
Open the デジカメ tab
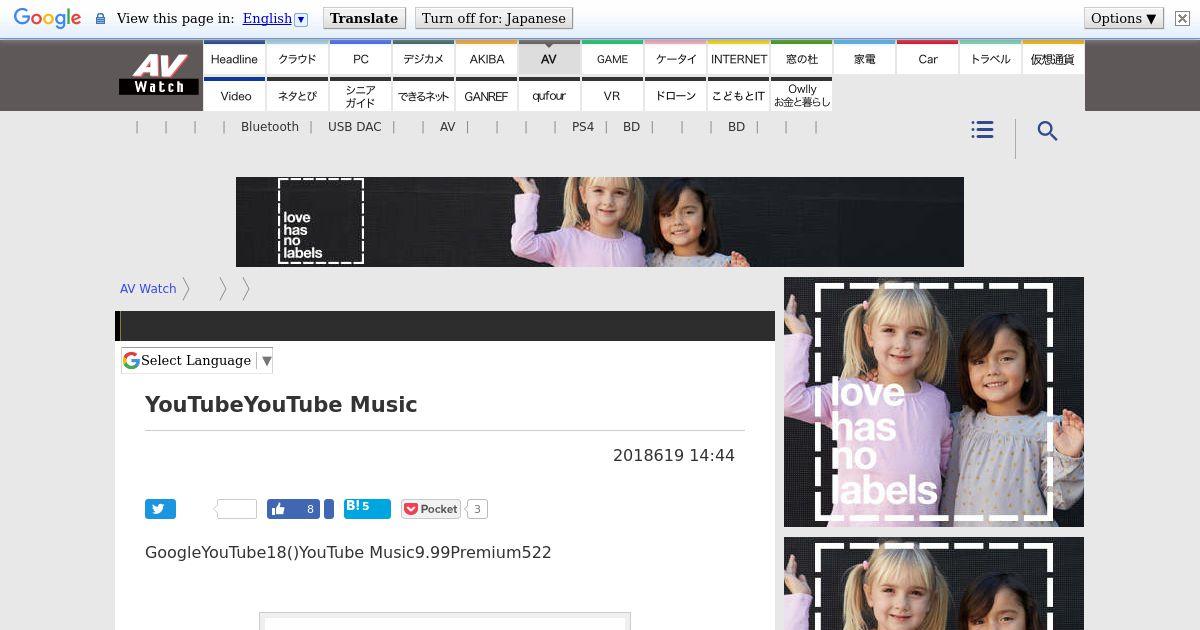click(x=424, y=59)
